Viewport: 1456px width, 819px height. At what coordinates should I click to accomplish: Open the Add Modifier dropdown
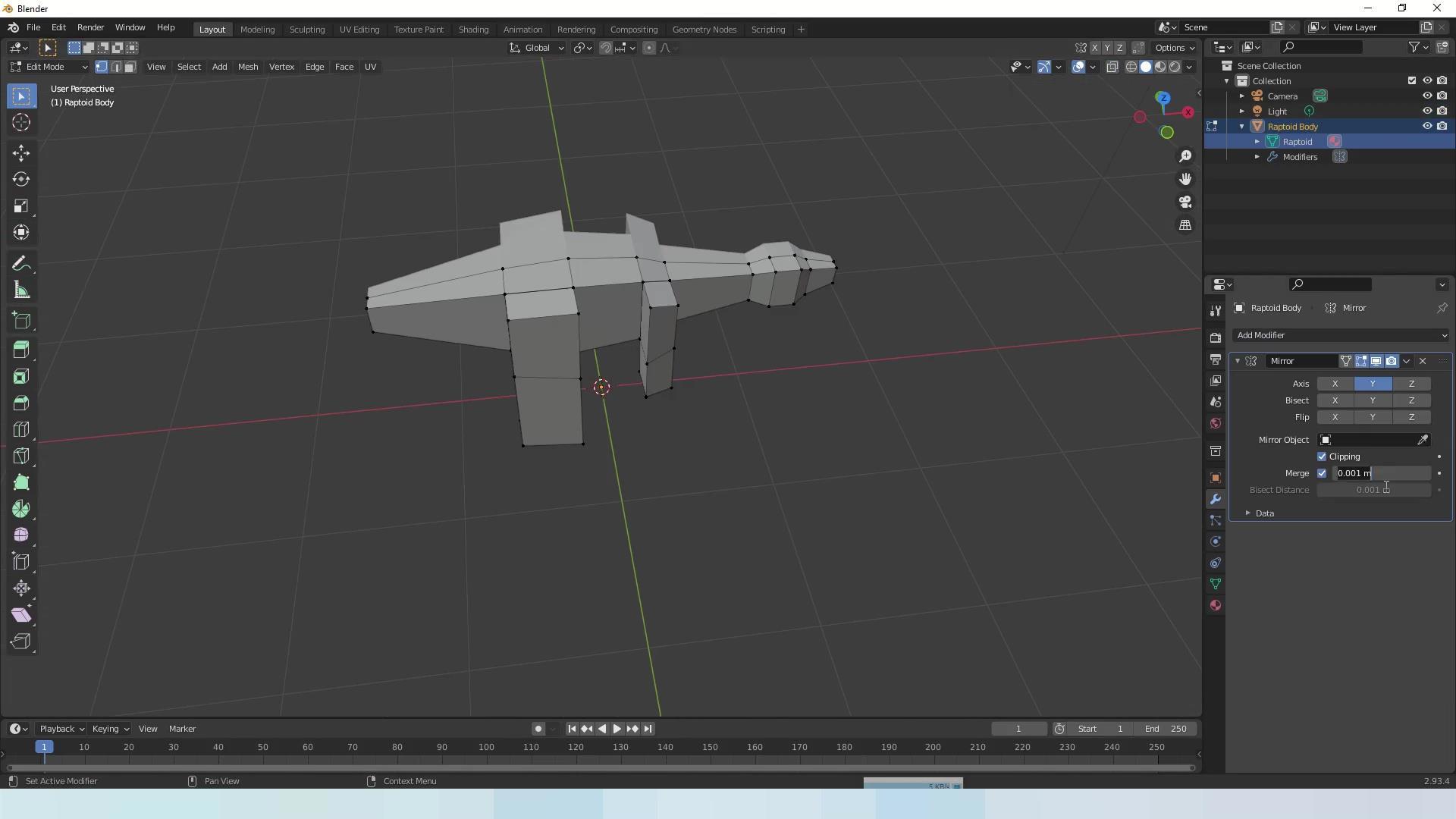1341,335
